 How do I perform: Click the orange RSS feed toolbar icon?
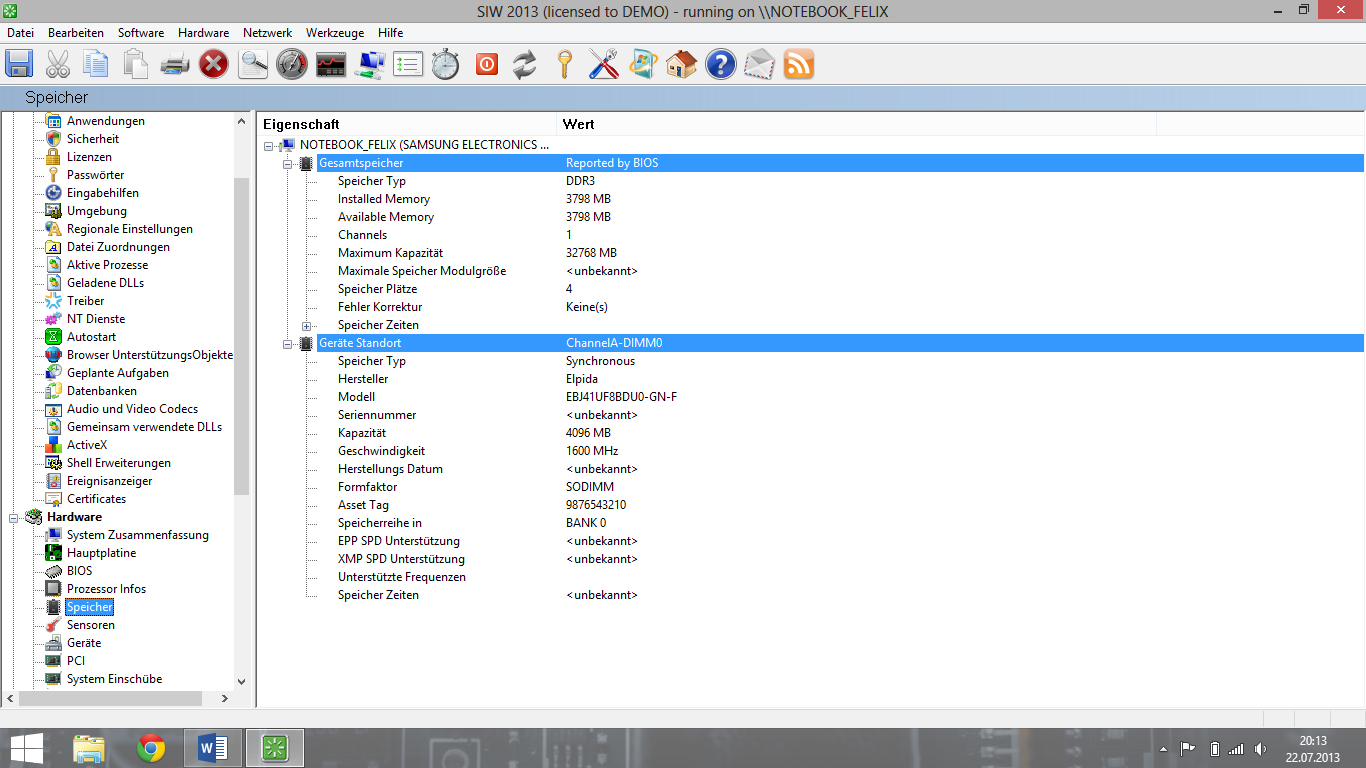tap(798, 65)
